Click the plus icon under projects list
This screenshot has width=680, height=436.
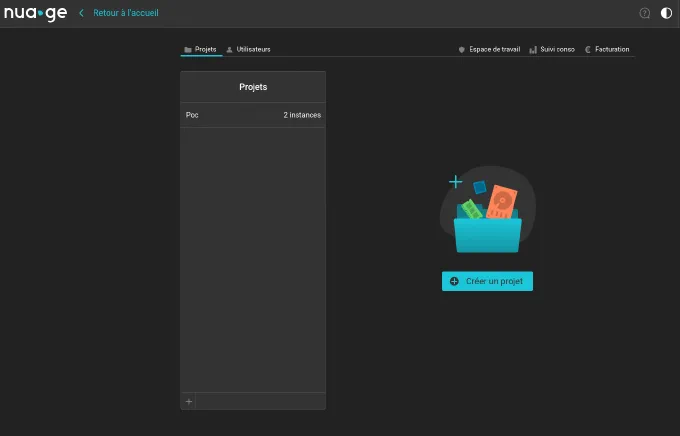pyautogui.click(x=189, y=402)
